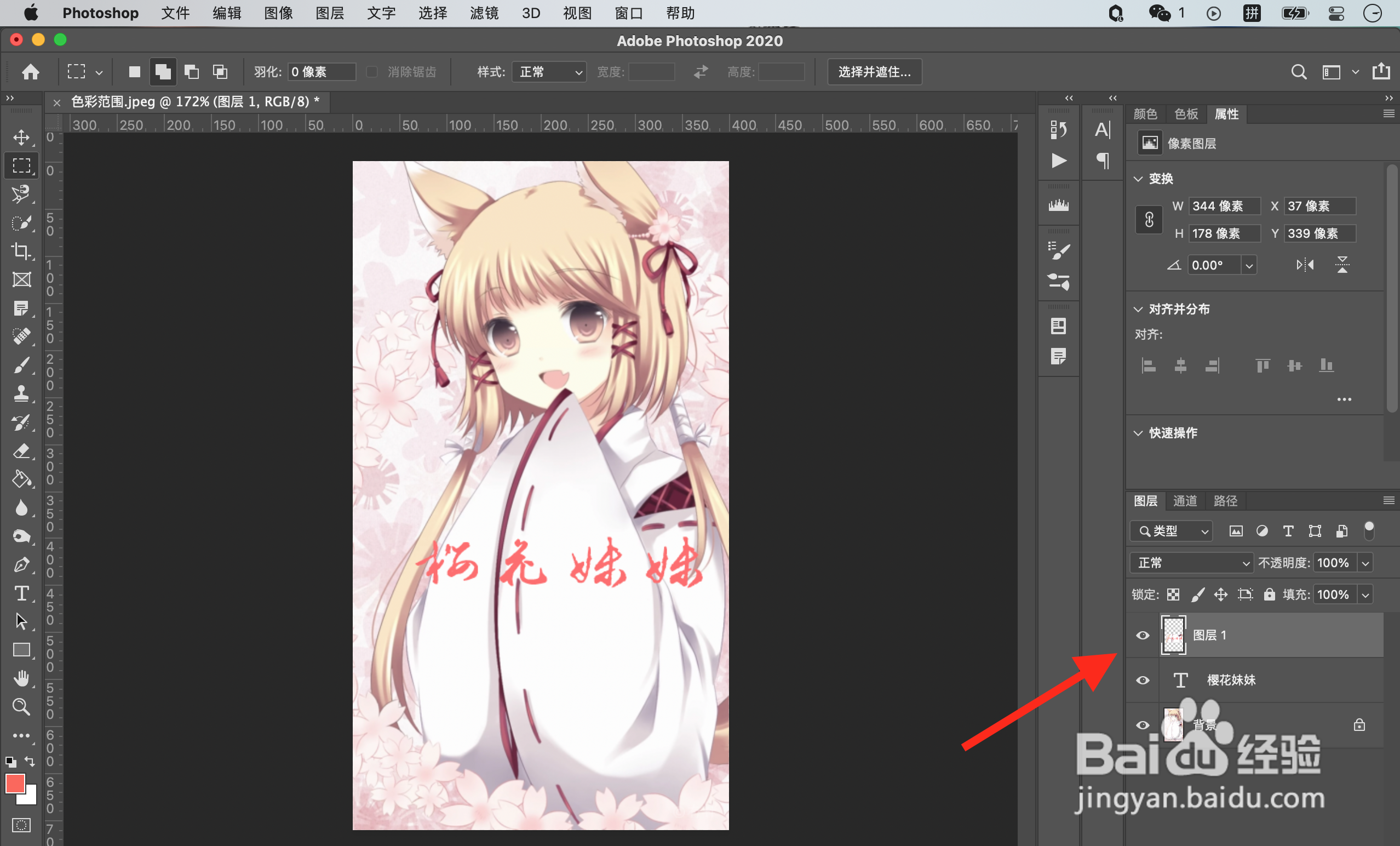Select the Quick Selection tool

point(21,222)
